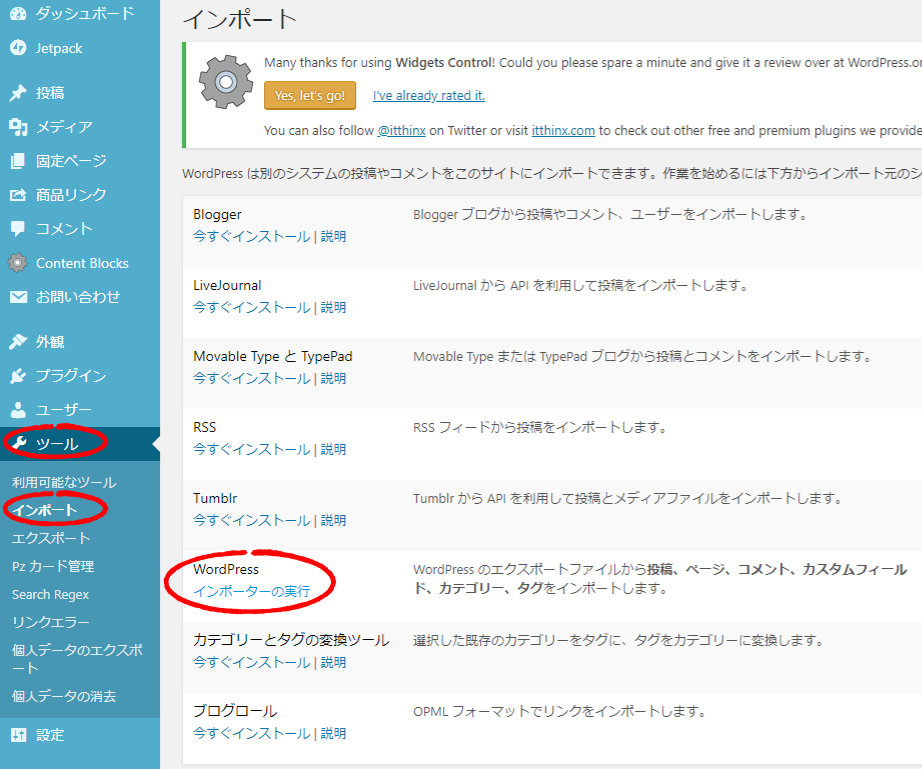The width and height of the screenshot is (922, 769).
Task: Click the コメント speech bubble icon
Action: pos(18,229)
